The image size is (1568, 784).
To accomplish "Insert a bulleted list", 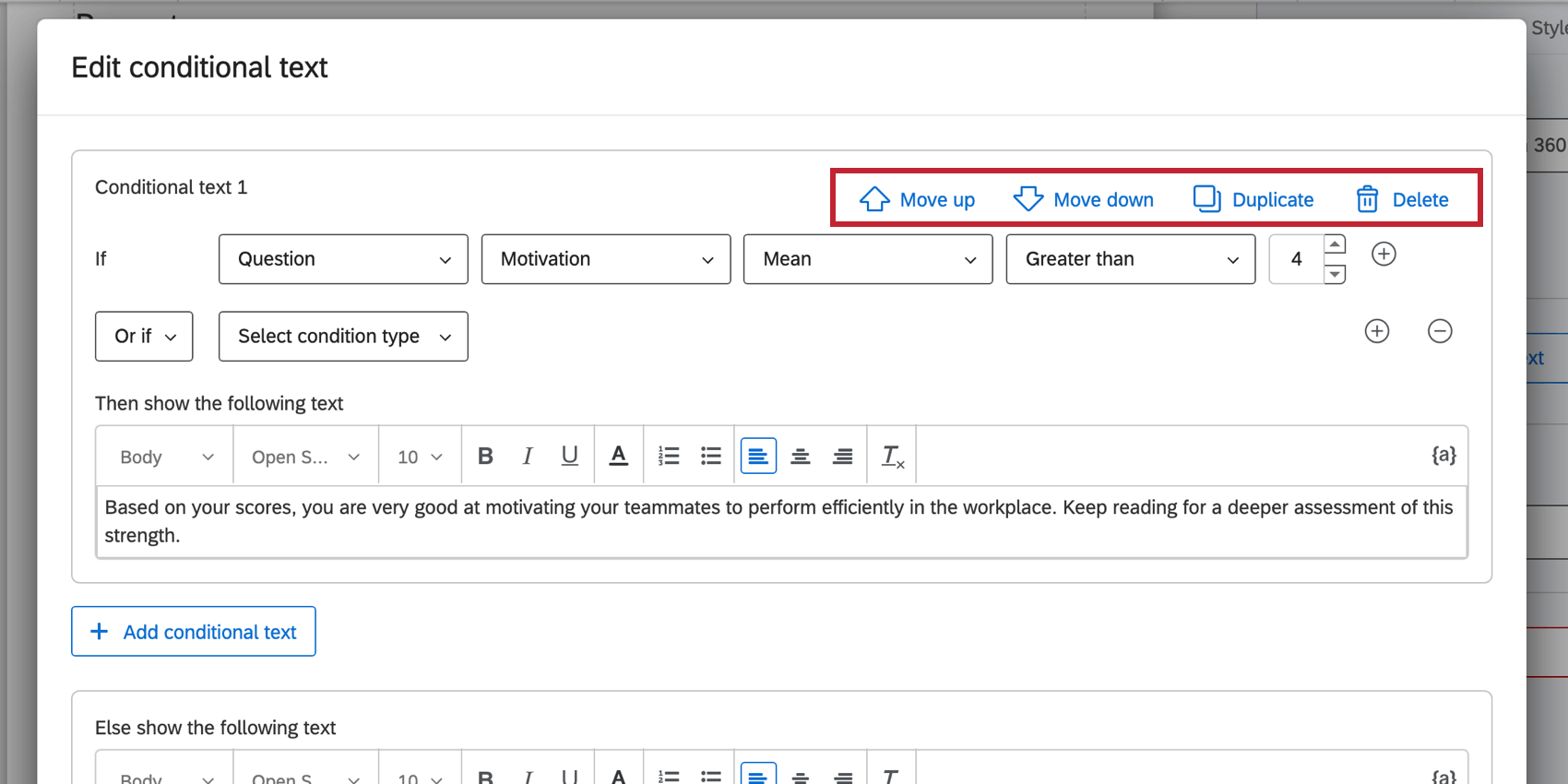I will click(x=711, y=456).
